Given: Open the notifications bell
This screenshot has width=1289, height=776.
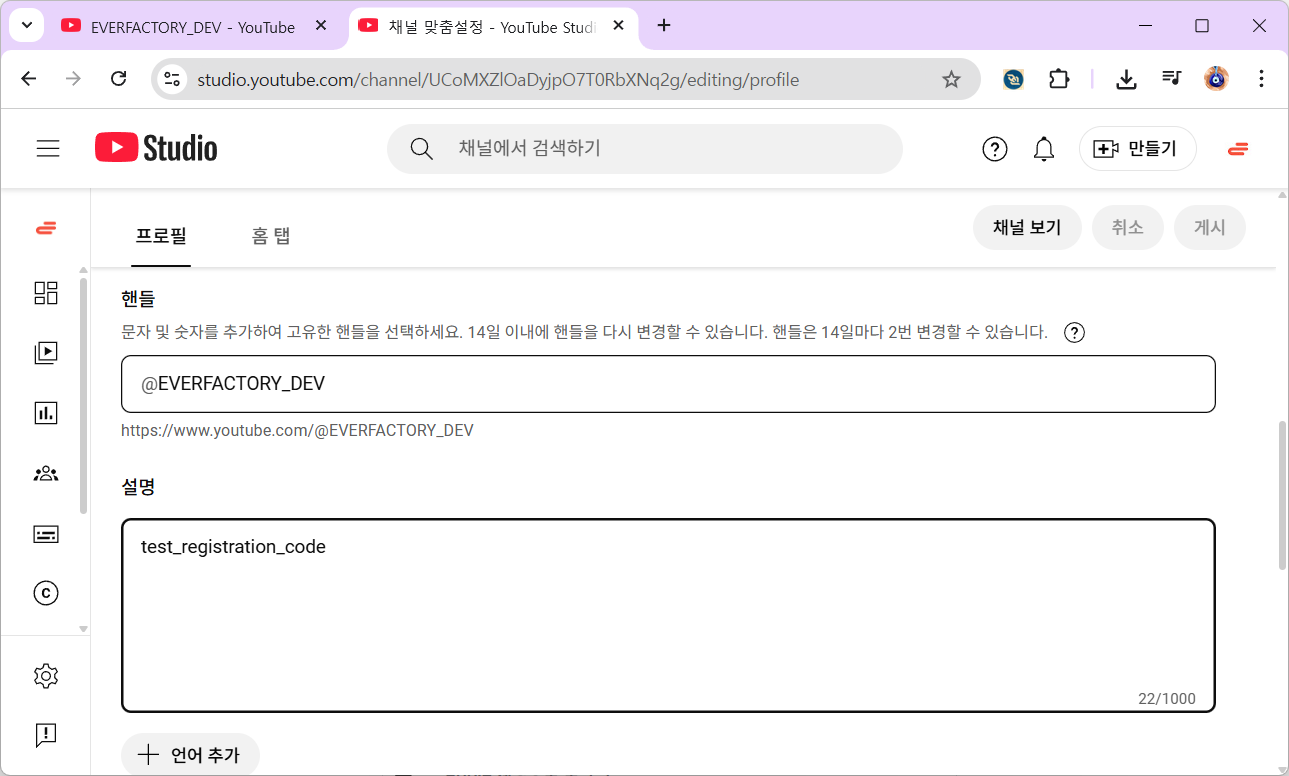Looking at the screenshot, I should coord(1043,149).
